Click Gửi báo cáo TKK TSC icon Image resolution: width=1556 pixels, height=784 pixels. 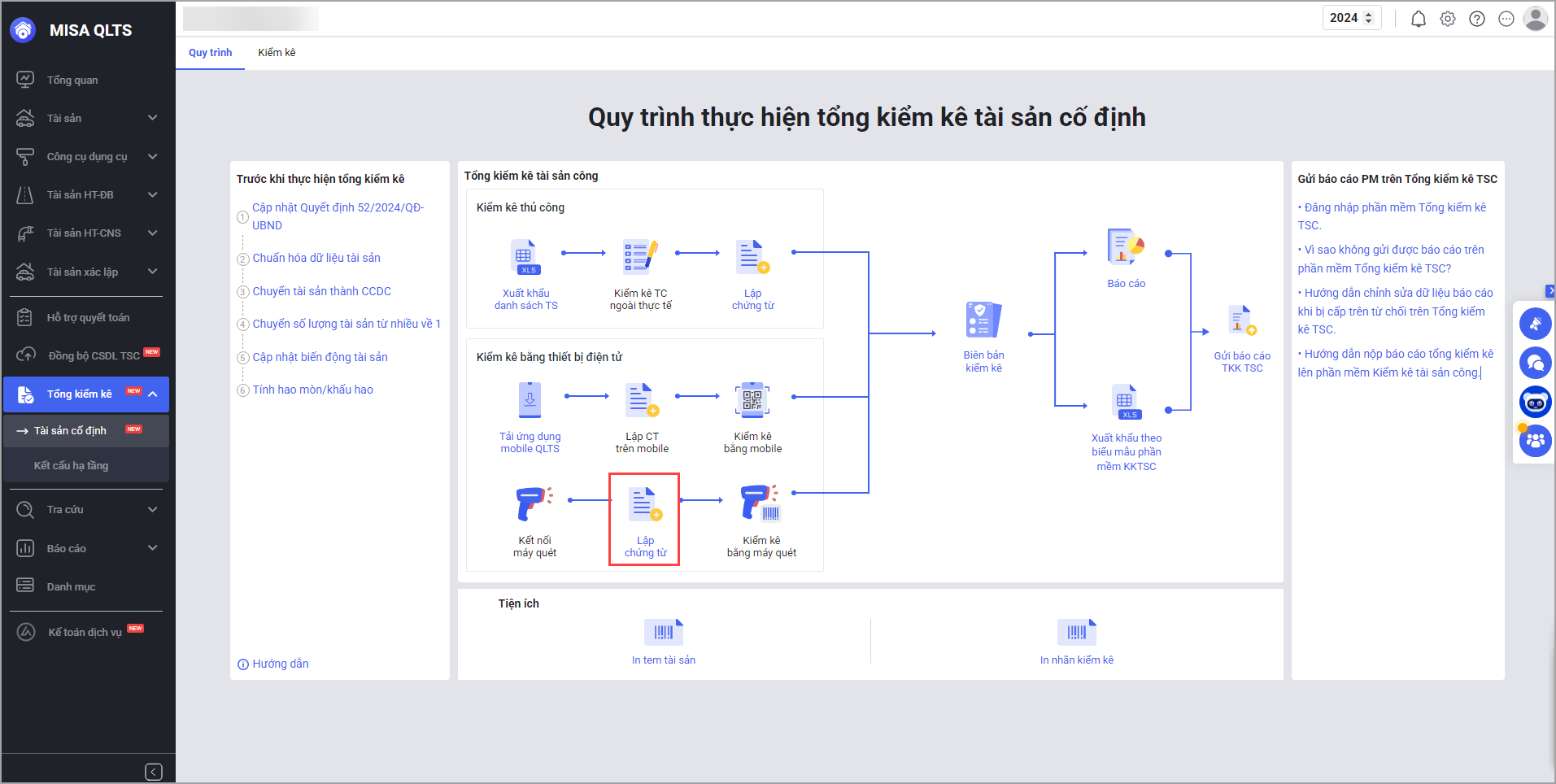(x=1242, y=321)
